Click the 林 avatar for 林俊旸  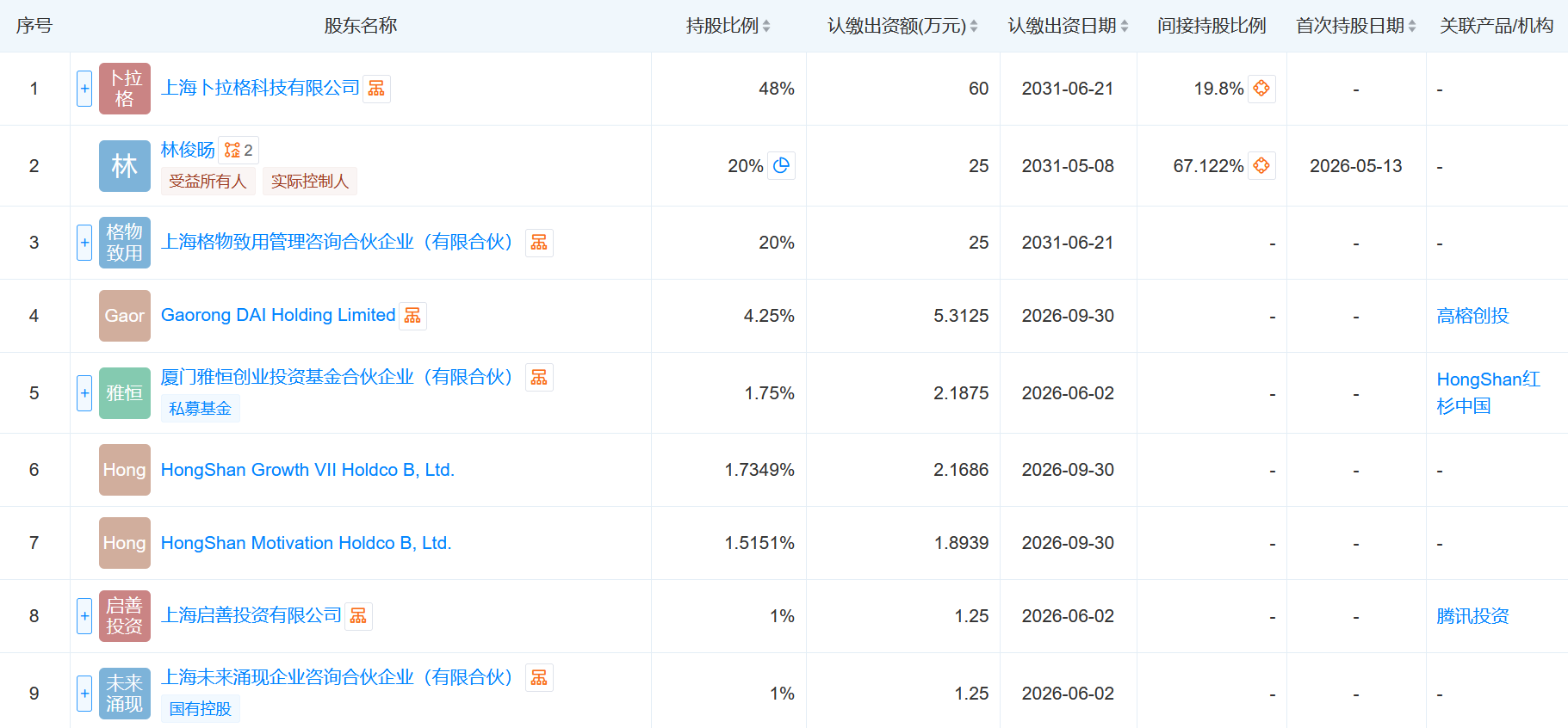[125, 166]
